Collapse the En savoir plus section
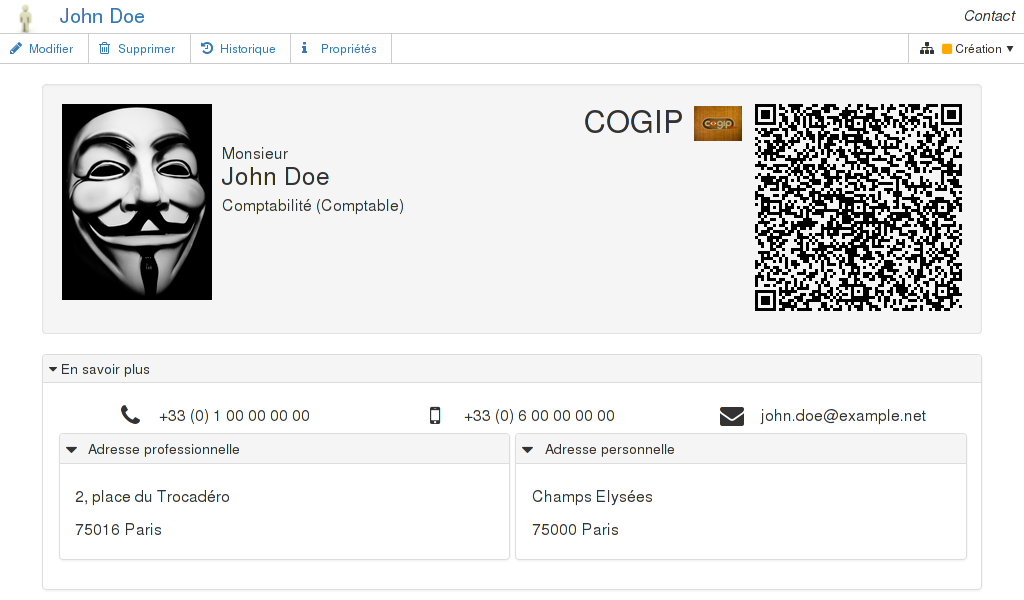1024x600 pixels. (x=53, y=370)
